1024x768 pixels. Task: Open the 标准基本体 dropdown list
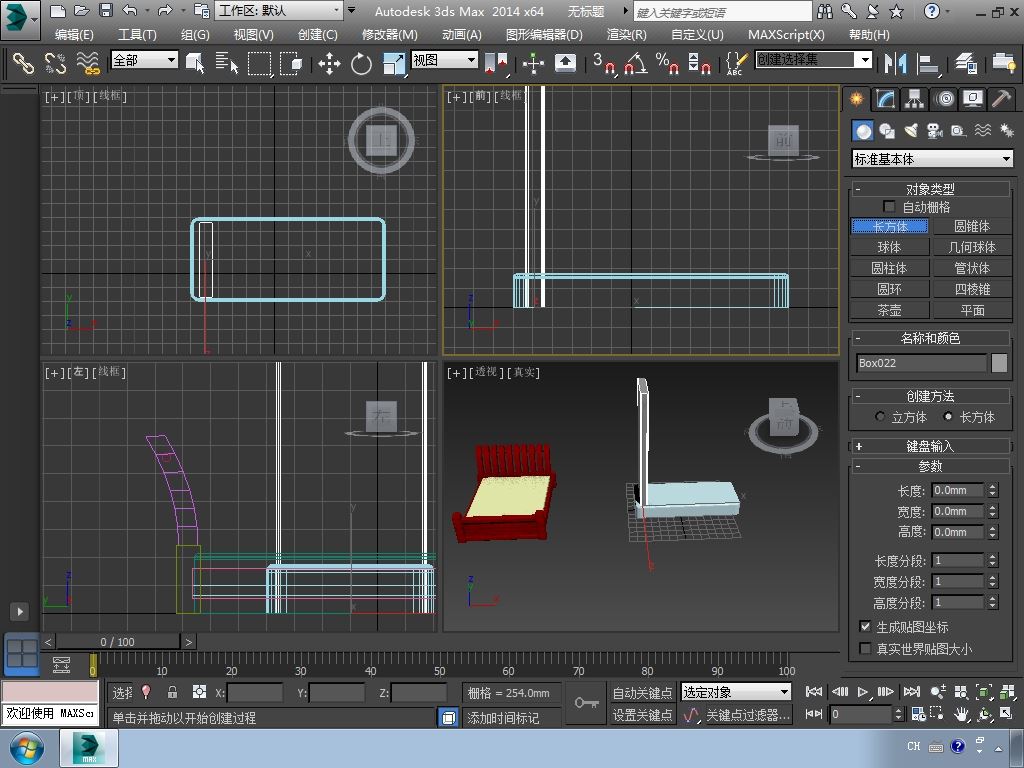pyautogui.click(x=932, y=159)
